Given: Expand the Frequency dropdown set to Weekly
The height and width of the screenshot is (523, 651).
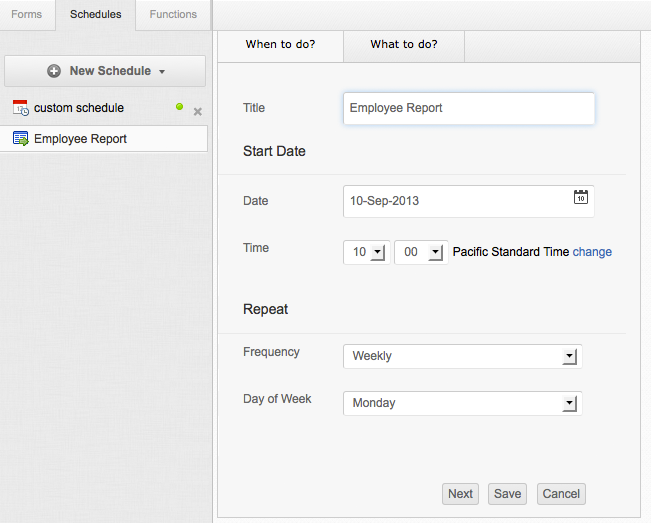Looking at the screenshot, I should [569, 356].
